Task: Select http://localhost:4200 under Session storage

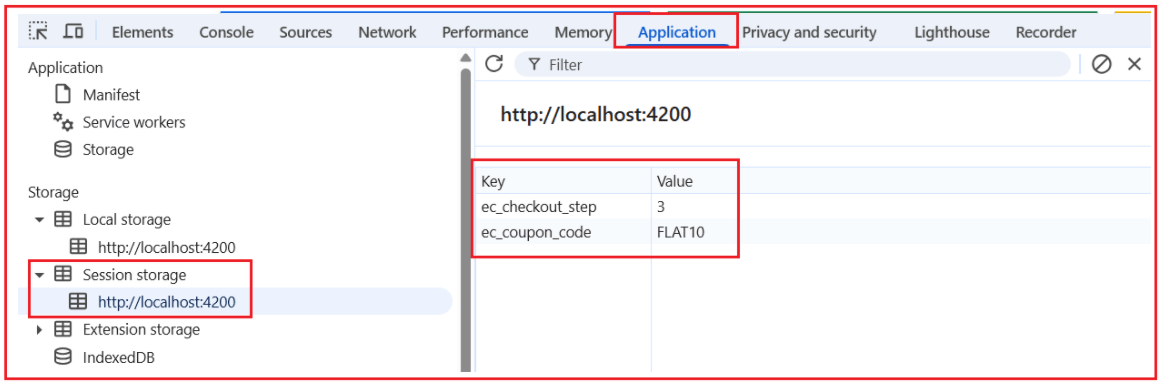Action: (167, 302)
